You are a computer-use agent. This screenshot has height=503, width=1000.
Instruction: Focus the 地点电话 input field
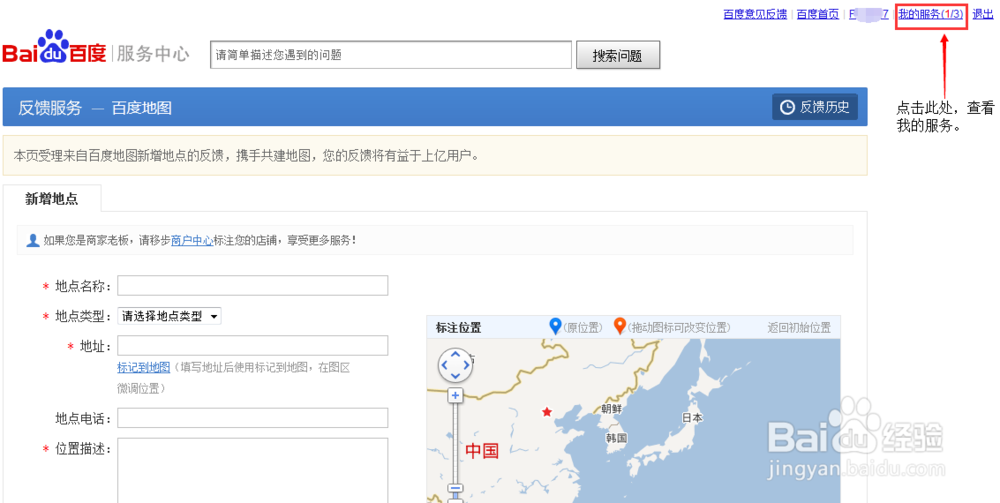coord(253,418)
